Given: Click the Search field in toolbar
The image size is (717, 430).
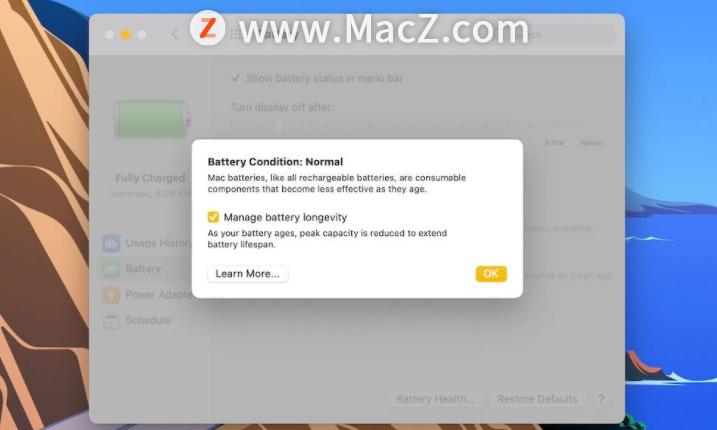Looking at the screenshot, I should (x=552, y=35).
